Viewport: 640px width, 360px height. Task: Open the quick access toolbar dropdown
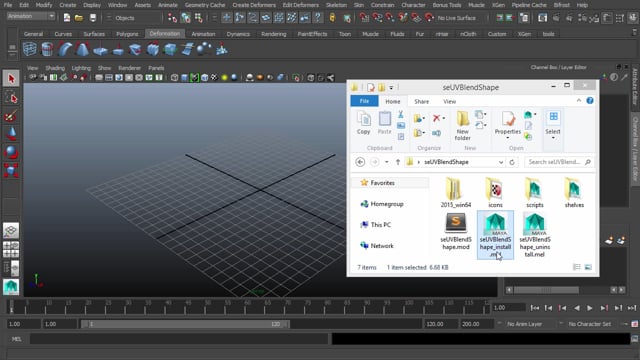(x=391, y=87)
